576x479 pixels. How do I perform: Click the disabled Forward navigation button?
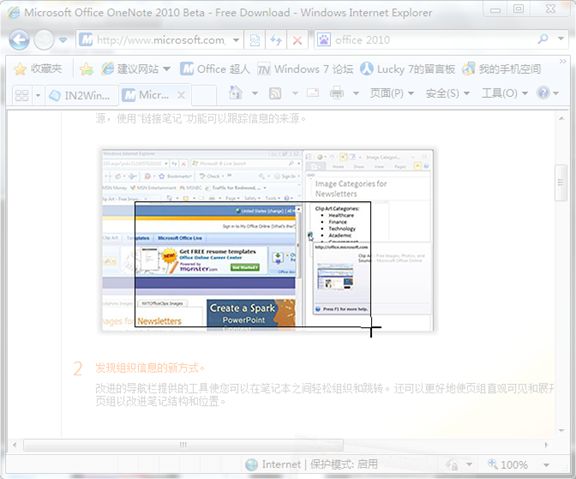(44, 40)
